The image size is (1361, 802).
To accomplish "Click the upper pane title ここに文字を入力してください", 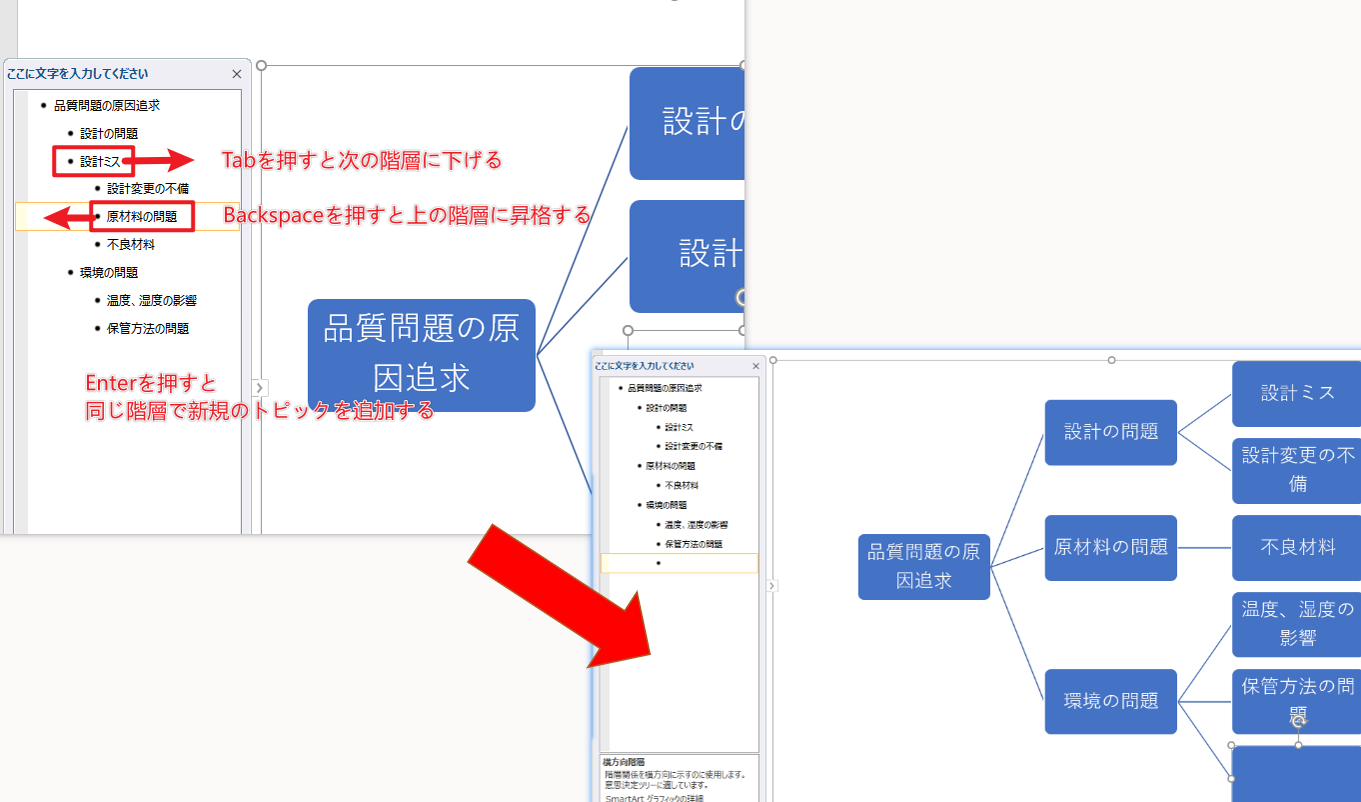I will (77, 74).
